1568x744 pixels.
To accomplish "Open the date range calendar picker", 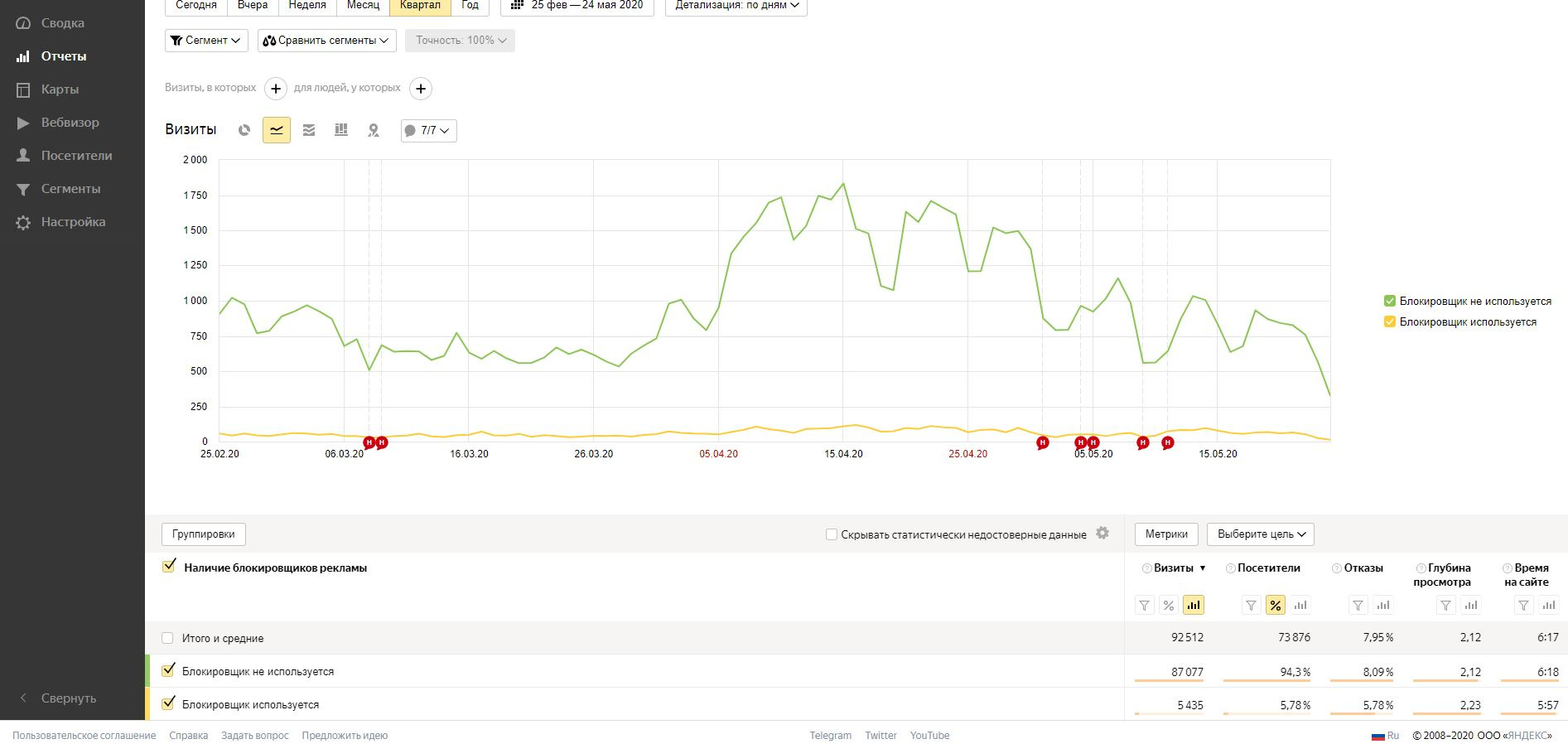I will click(577, 5).
